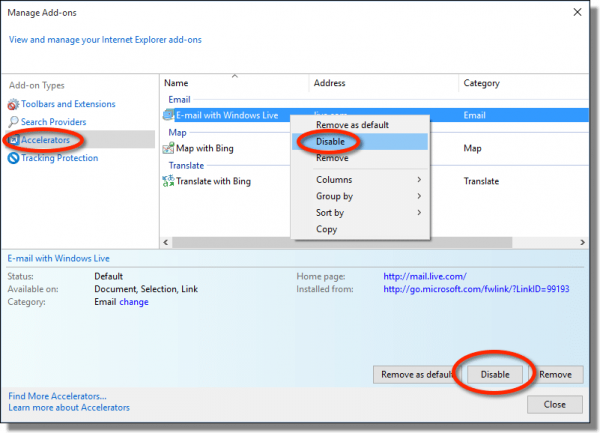This screenshot has height=433, width=600.
Task: Open the Sort by submenu
Action: (360, 212)
